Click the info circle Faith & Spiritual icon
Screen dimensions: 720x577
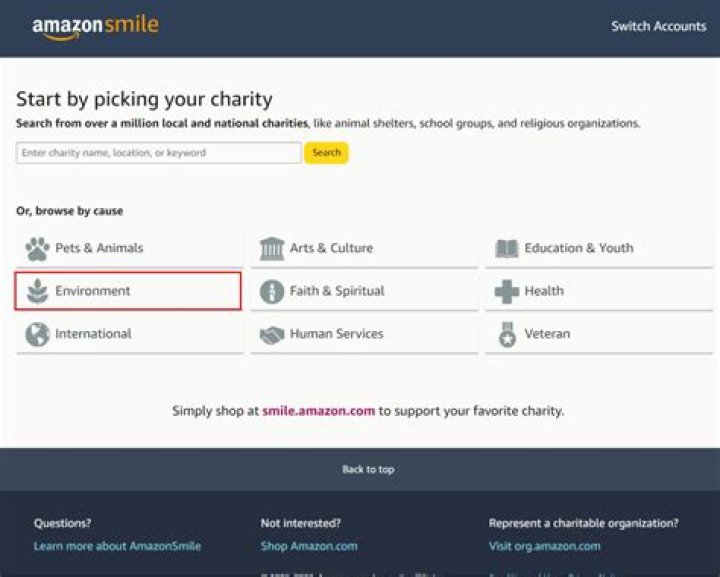(271, 291)
